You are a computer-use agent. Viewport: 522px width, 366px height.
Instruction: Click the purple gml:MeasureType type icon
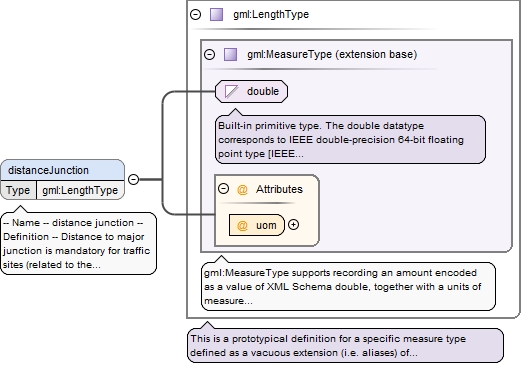(x=230, y=54)
